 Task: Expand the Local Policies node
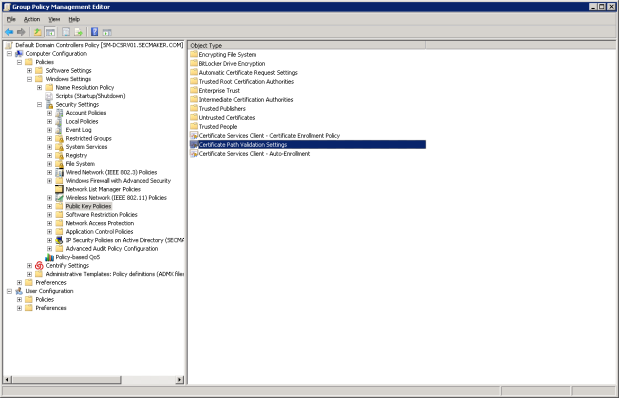50,122
